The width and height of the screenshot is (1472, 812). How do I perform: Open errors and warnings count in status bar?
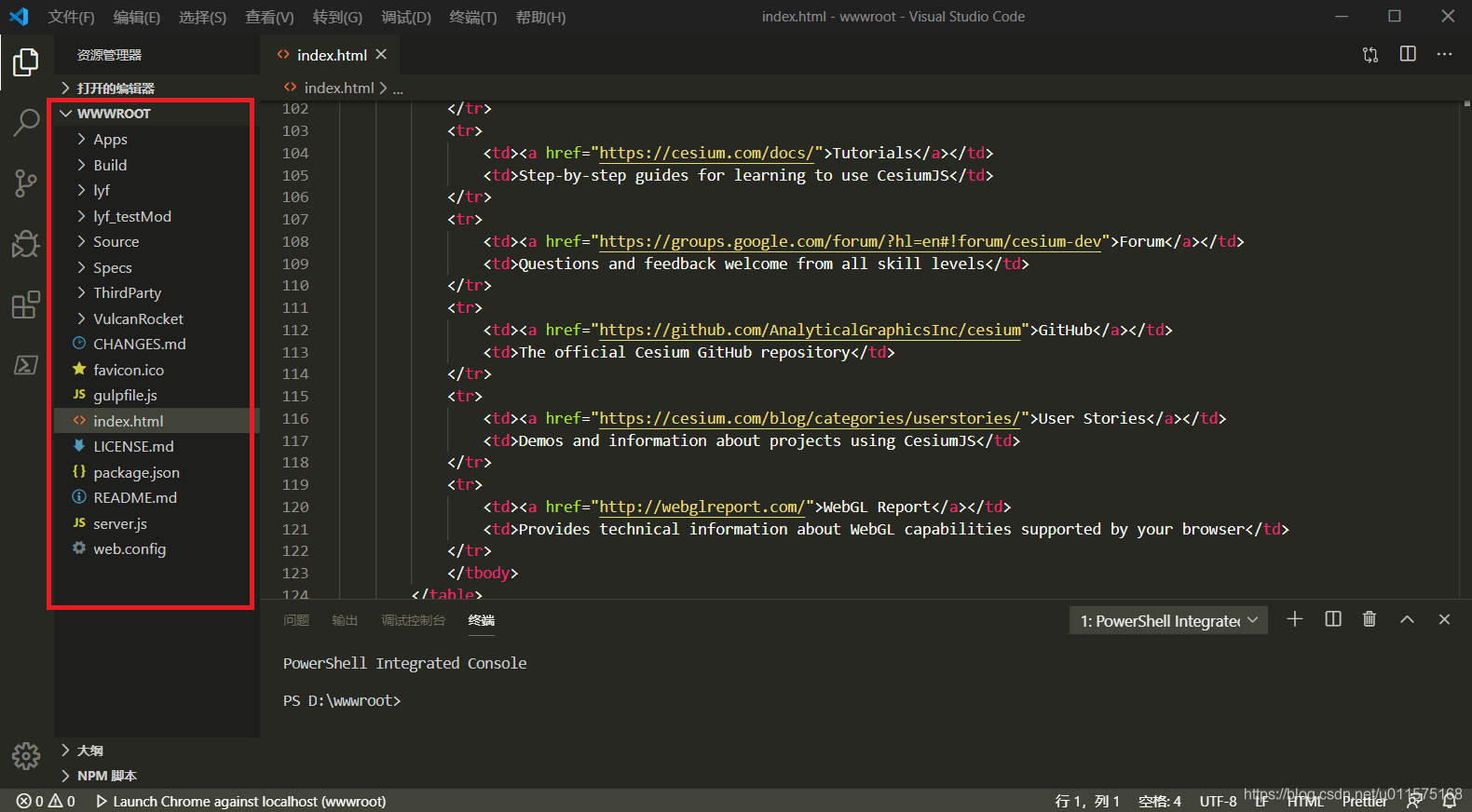click(x=46, y=801)
